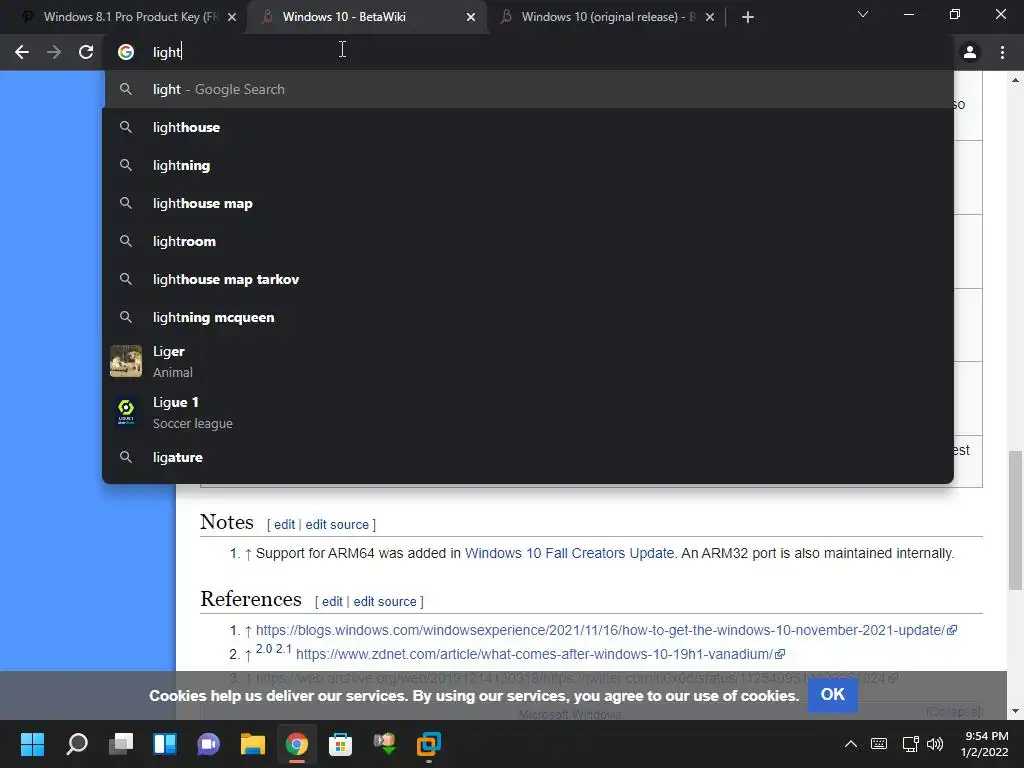
Task: Click Google Chrome taskbar icon
Action: [296, 744]
